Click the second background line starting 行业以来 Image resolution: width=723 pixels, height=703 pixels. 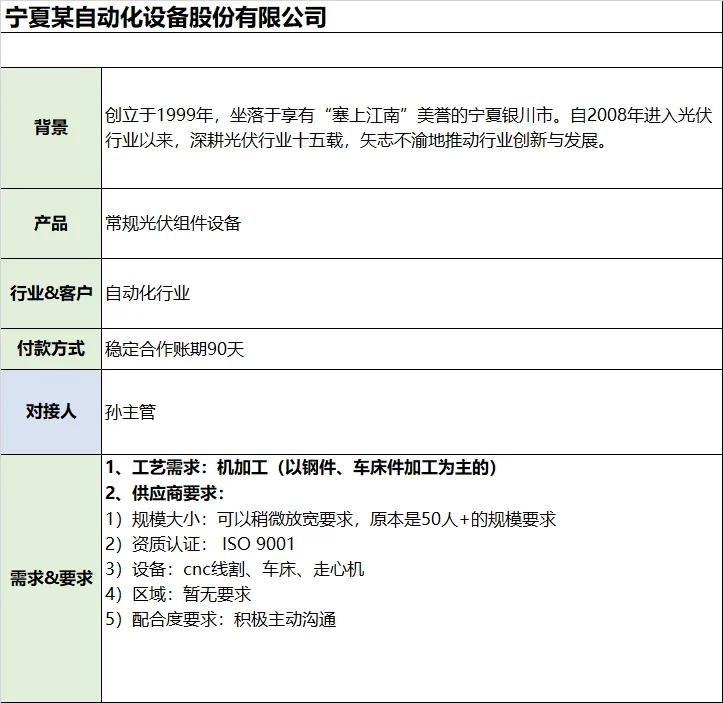click(x=356, y=140)
